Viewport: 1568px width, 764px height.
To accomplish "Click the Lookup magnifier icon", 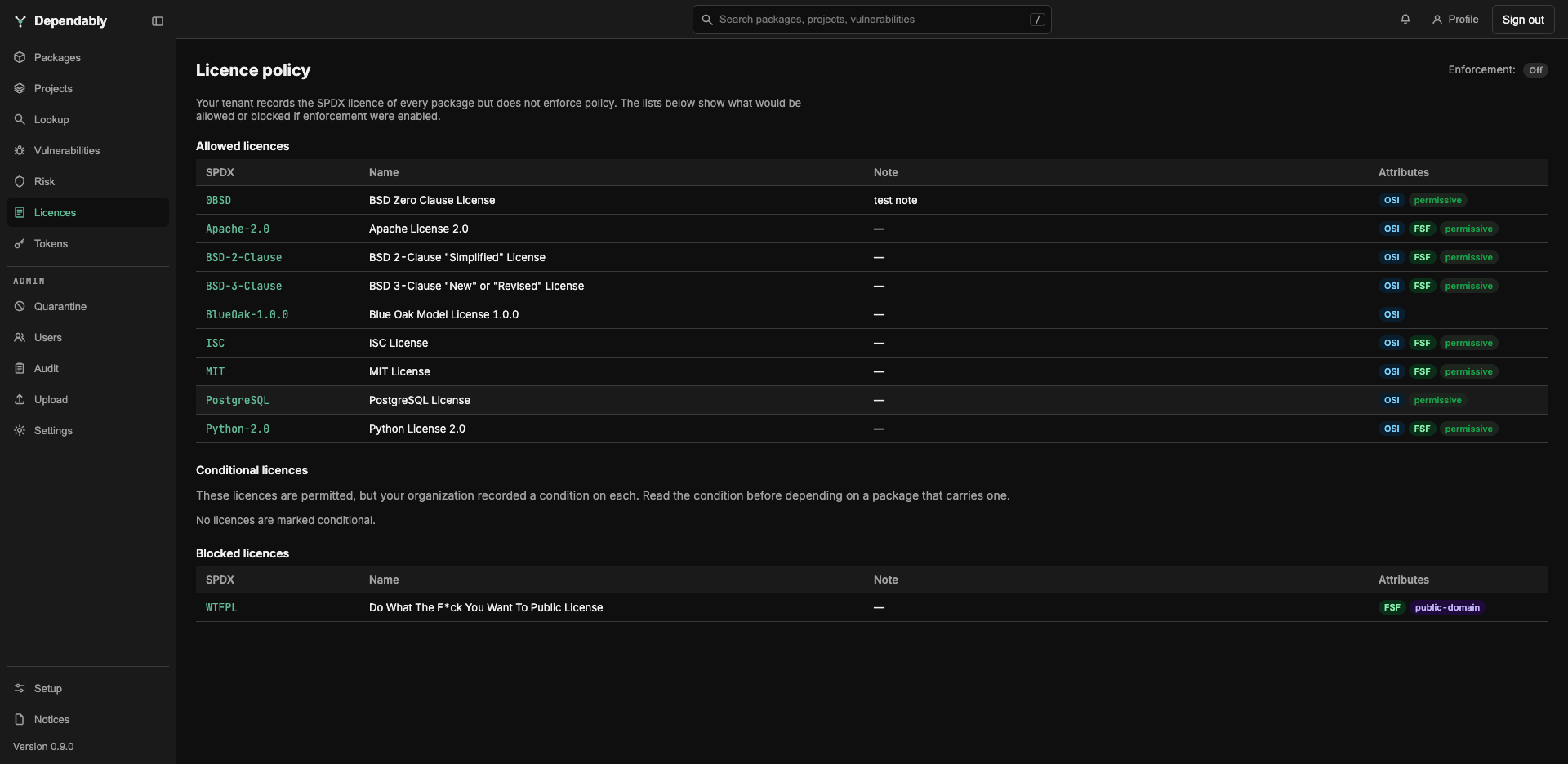I will (x=20, y=119).
